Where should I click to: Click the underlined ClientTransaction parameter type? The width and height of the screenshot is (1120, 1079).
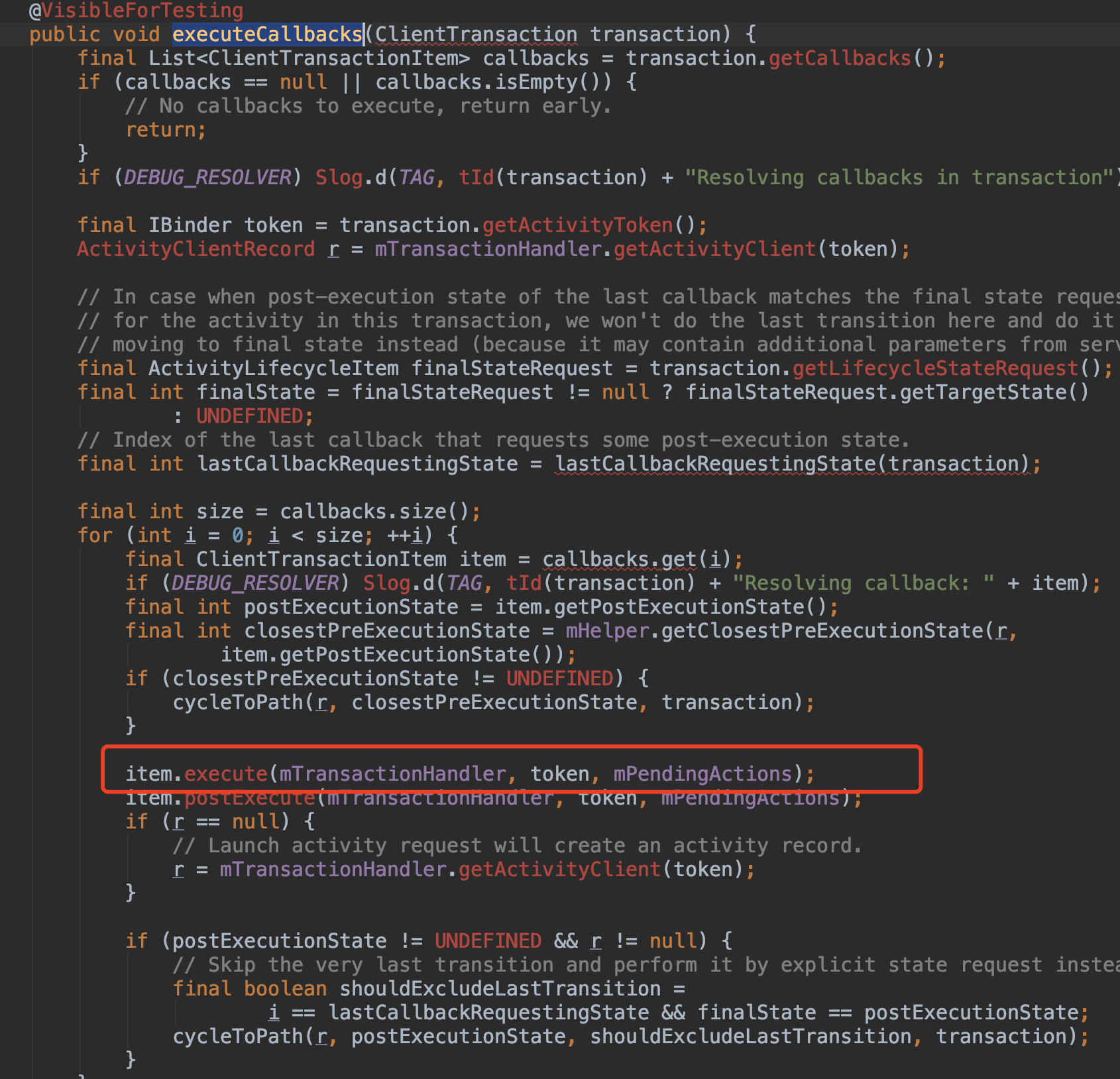[476, 34]
